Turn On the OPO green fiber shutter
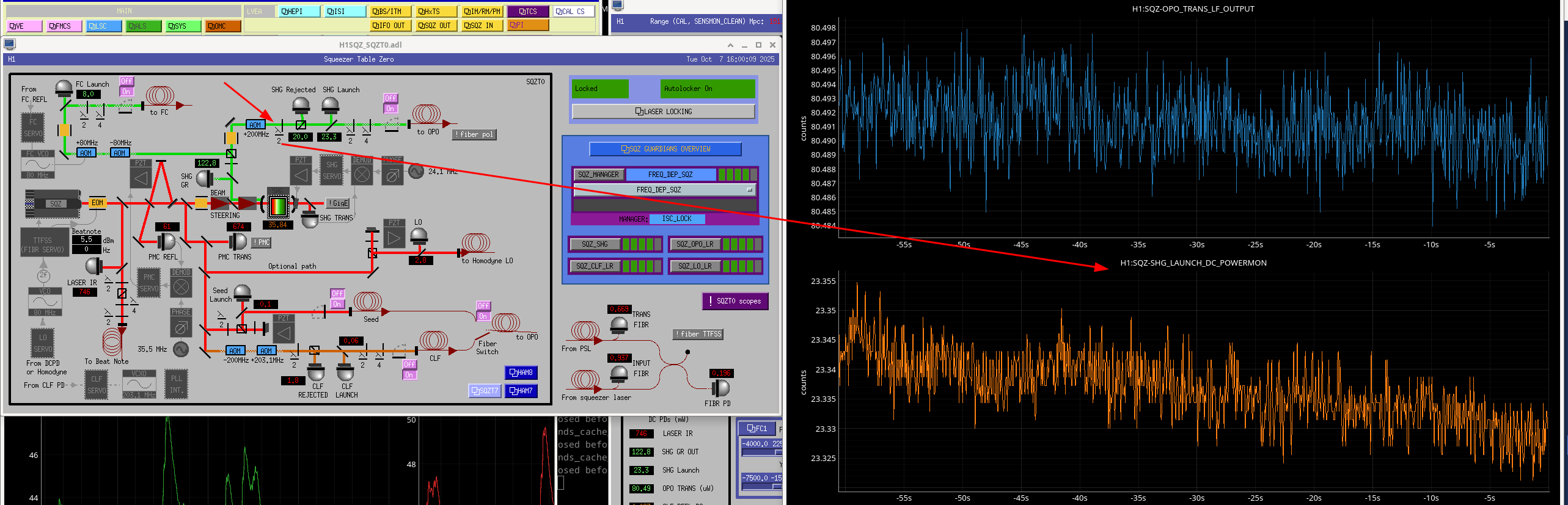 click(x=390, y=109)
